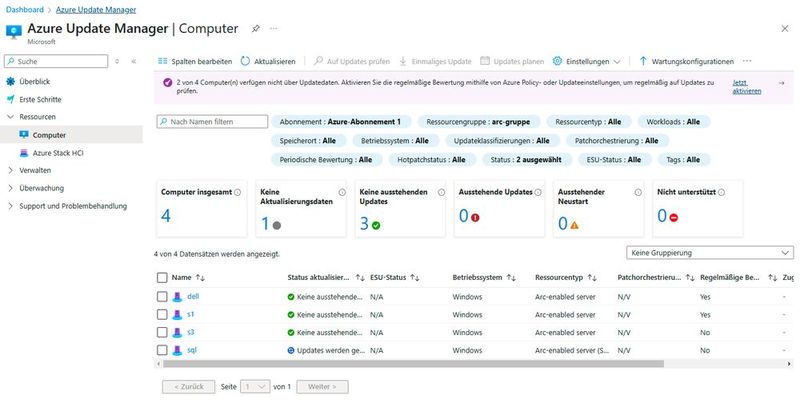Screen dimensions: 800x407
Task: Click the Keine ausstehenden Updates count 3
Action: [x=364, y=223]
